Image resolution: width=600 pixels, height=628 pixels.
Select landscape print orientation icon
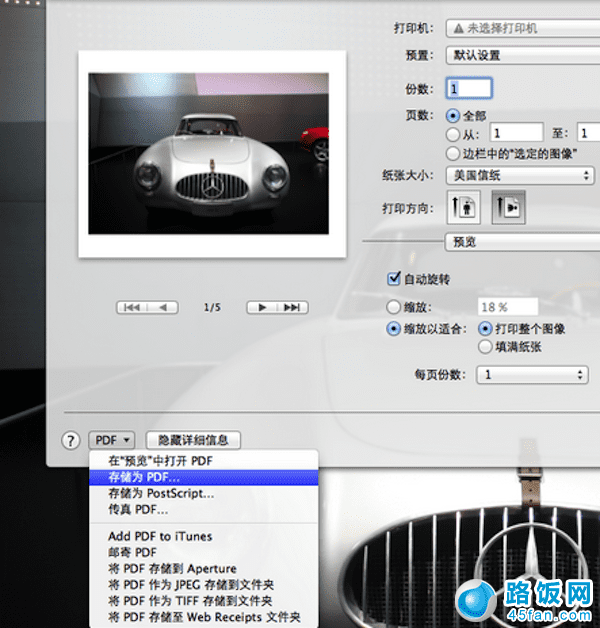pos(508,207)
